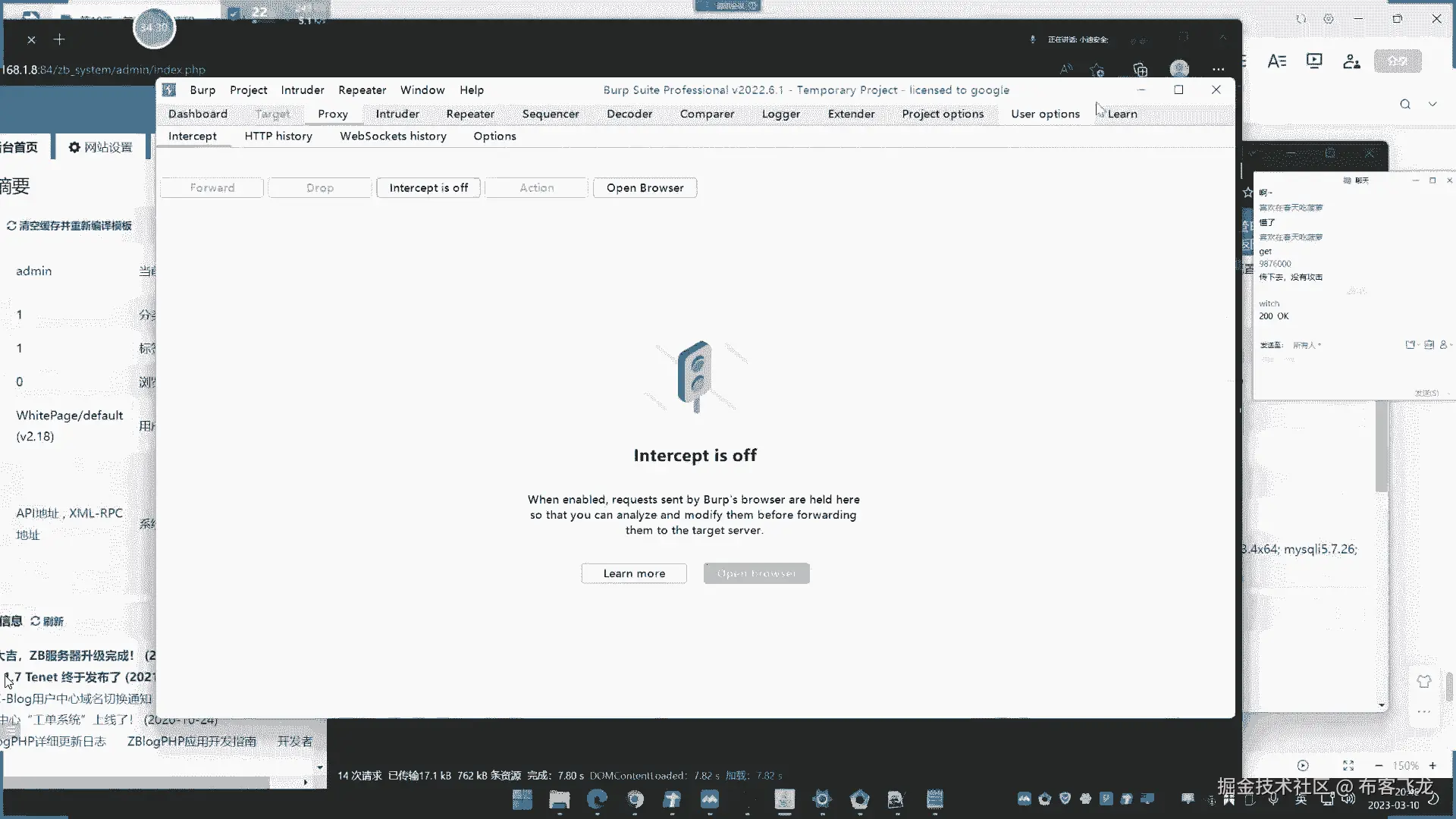Image resolution: width=1456 pixels, height=819 pixels.
Task: Open the Intruder menu in the menu bar
Action: [x=302, y=89]
